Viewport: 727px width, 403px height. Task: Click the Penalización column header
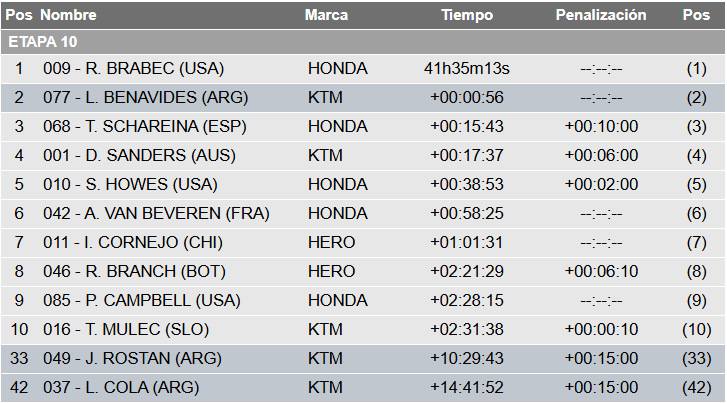click(x=601, y=16)
